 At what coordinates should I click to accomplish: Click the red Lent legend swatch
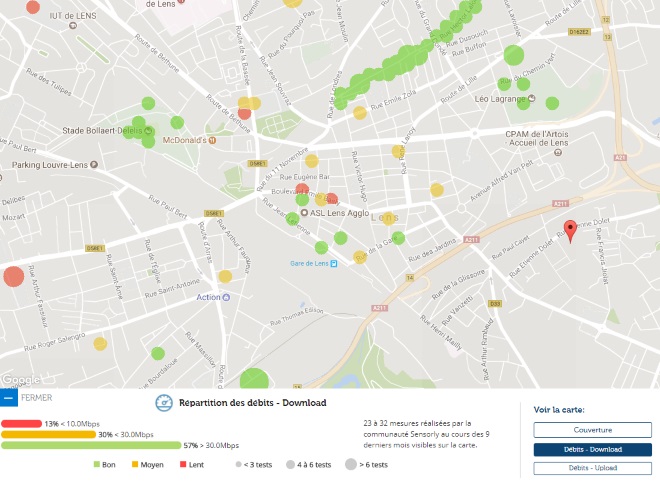[x=183, y=465]
